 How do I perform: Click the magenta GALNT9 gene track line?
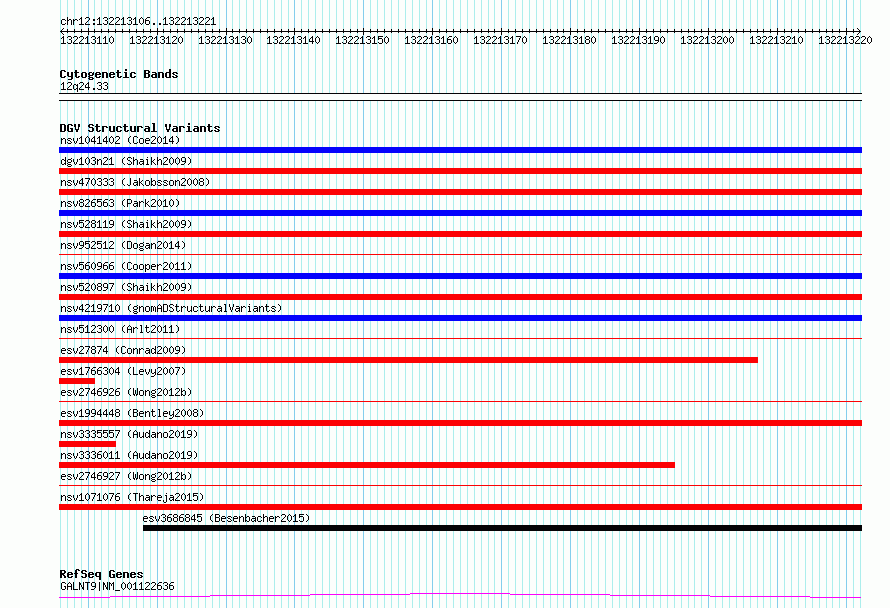click(x=460, y=596)
